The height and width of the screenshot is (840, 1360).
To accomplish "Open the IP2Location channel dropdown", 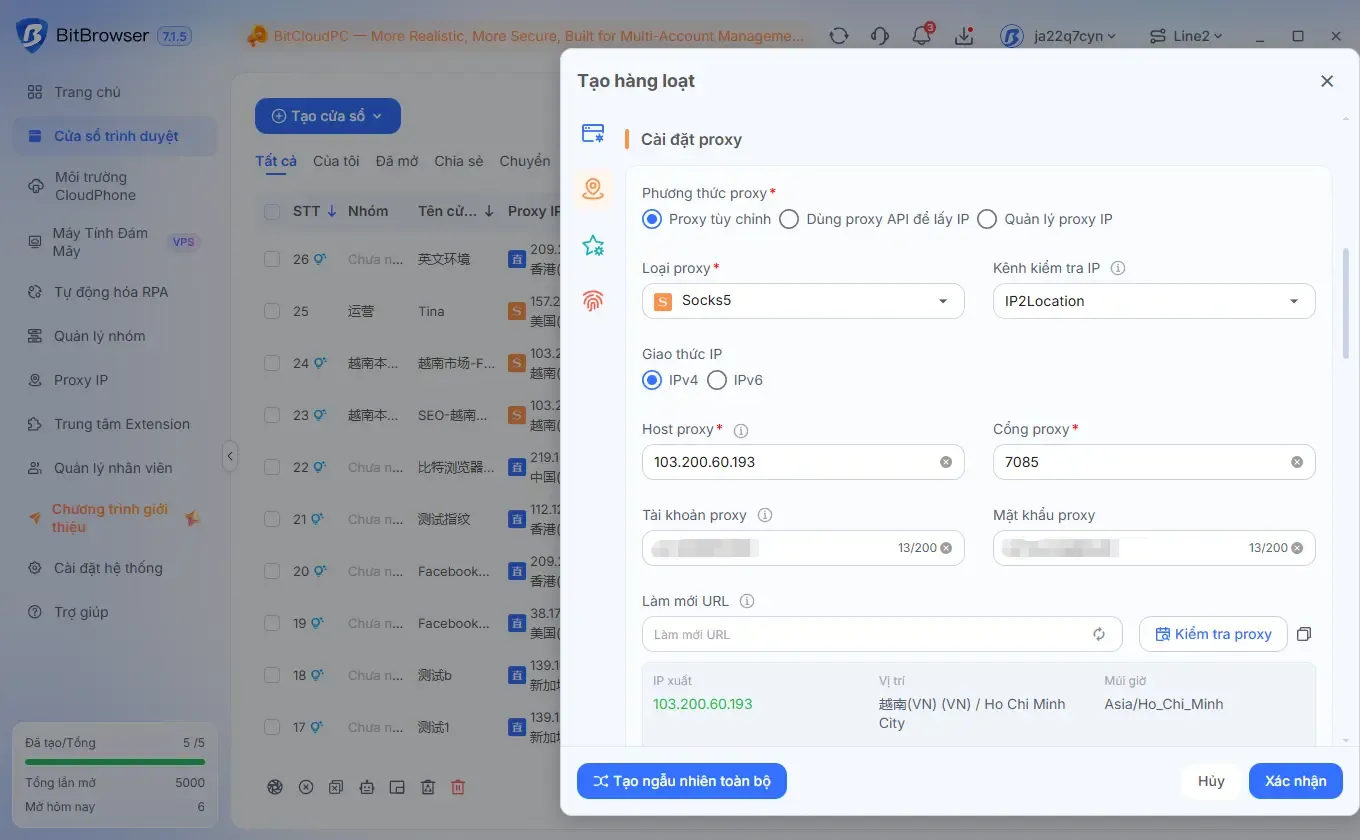I will (1154, 301).
